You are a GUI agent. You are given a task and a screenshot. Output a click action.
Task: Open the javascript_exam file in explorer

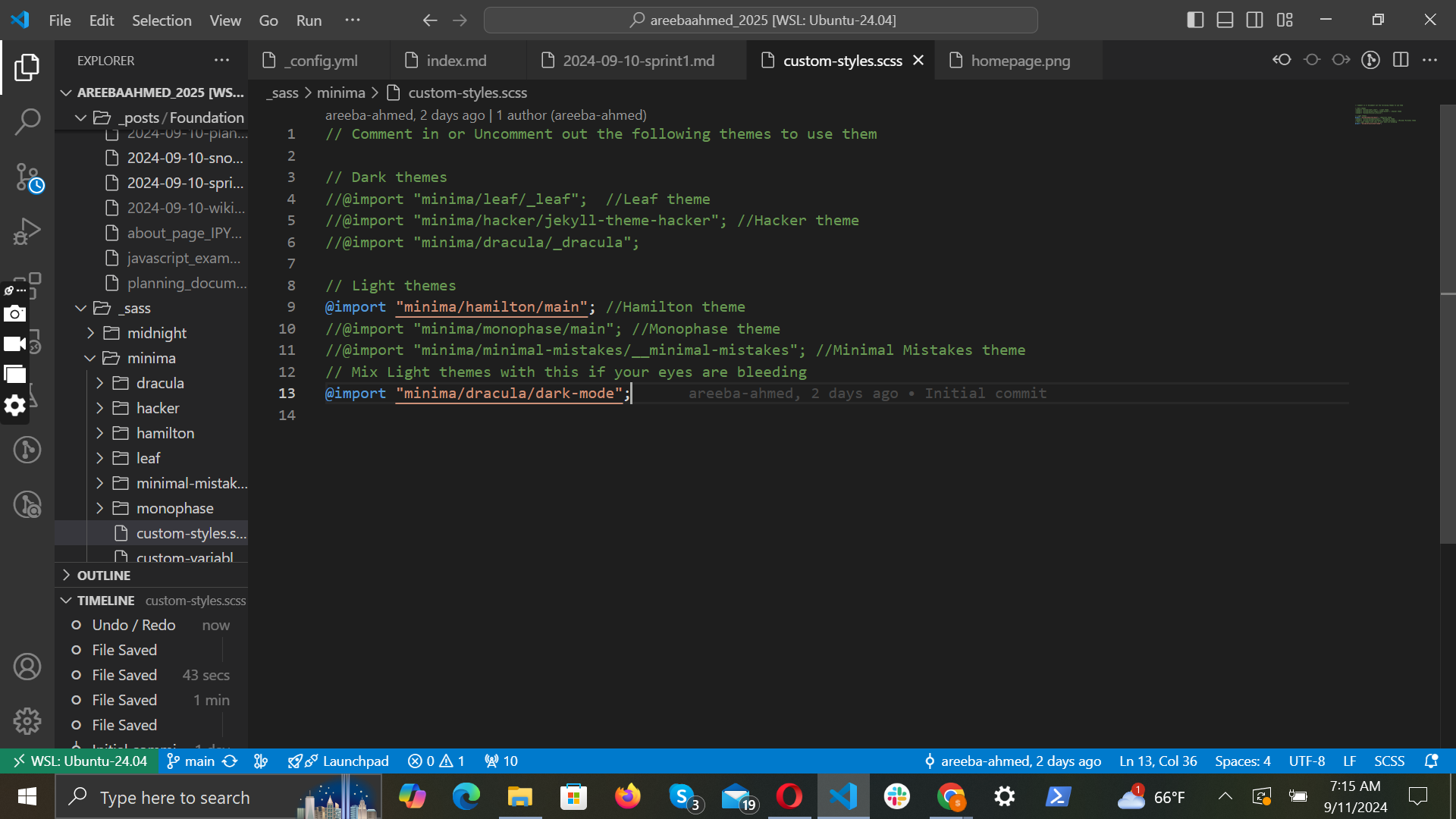click(x=152, y=258)
